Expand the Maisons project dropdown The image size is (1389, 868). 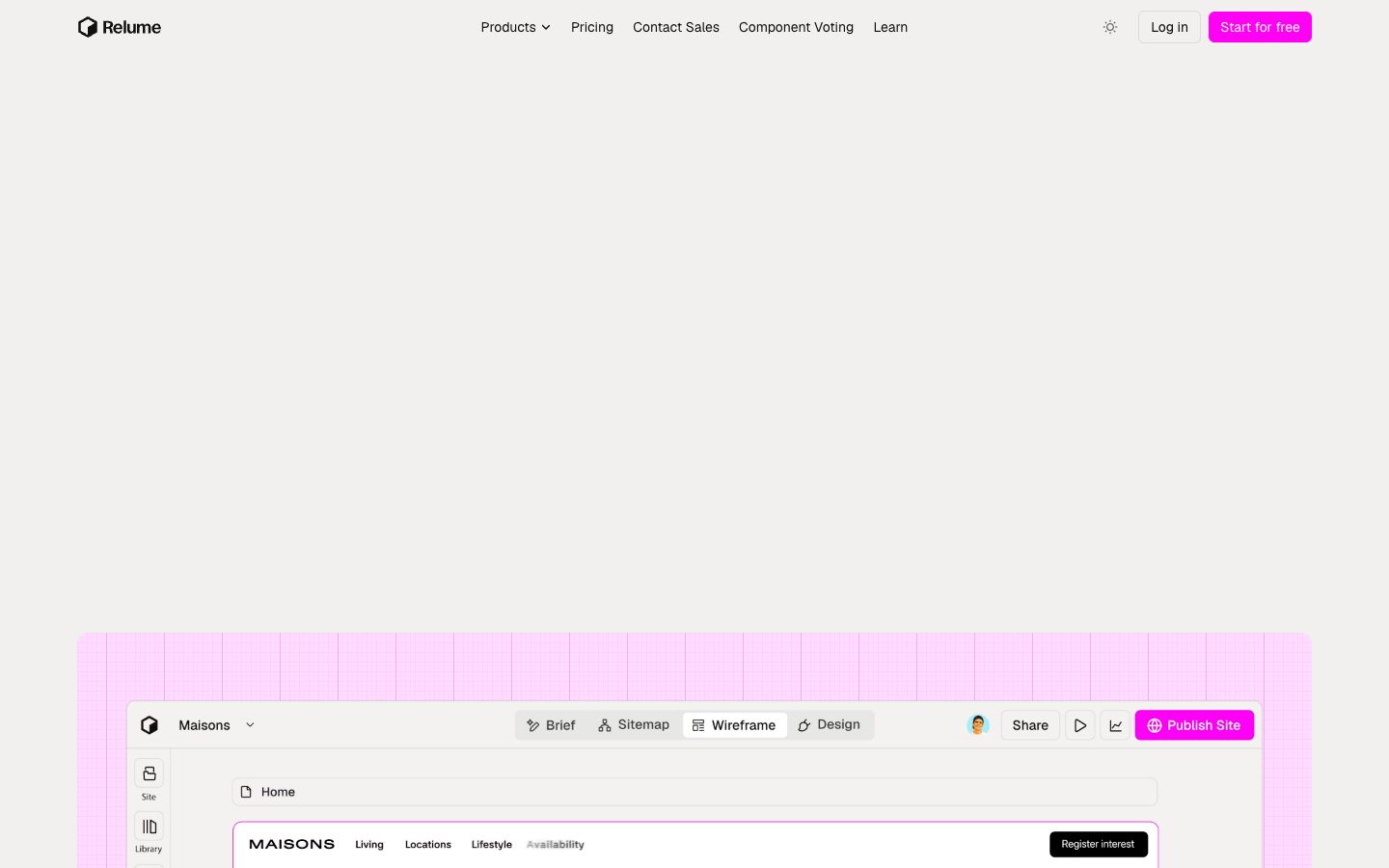216,725
